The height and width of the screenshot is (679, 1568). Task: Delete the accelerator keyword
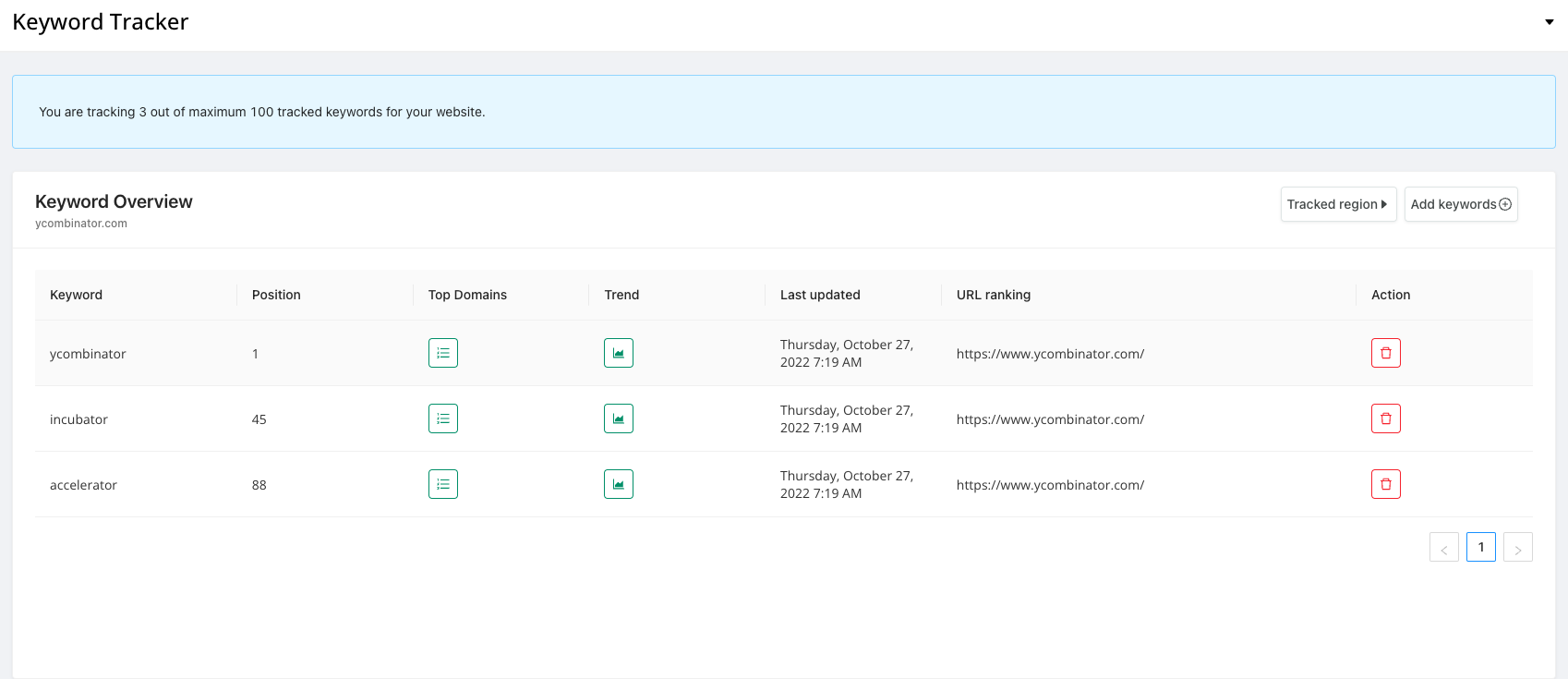point(1386,484)
